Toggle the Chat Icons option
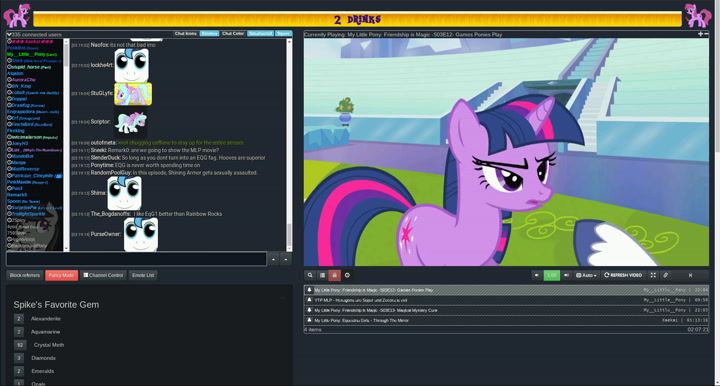720x386 pixels. (186, 34)
